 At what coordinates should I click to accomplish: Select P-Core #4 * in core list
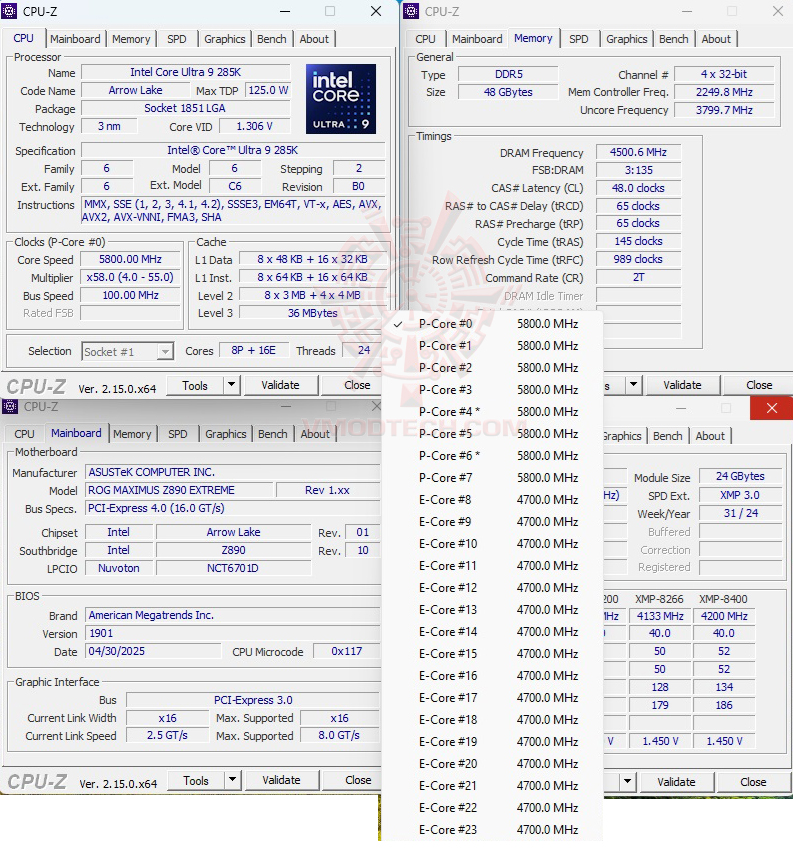pyautogui.click(x=493, y=412)
